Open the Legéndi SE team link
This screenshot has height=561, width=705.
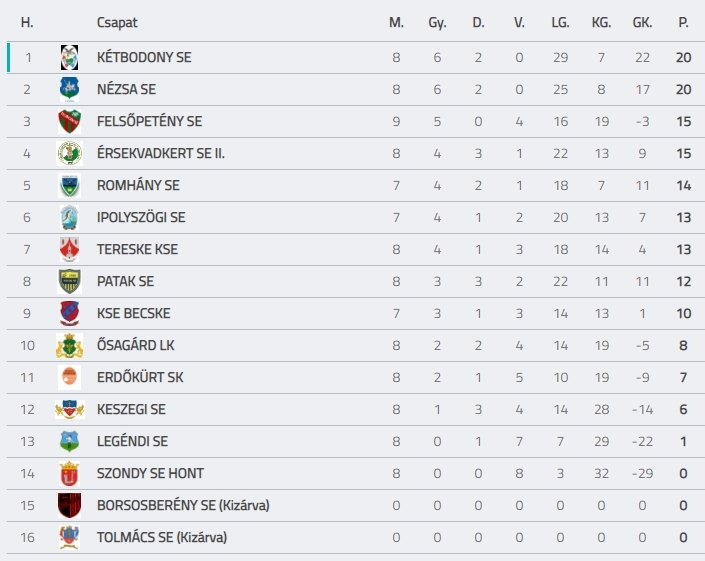click(133, 441)
